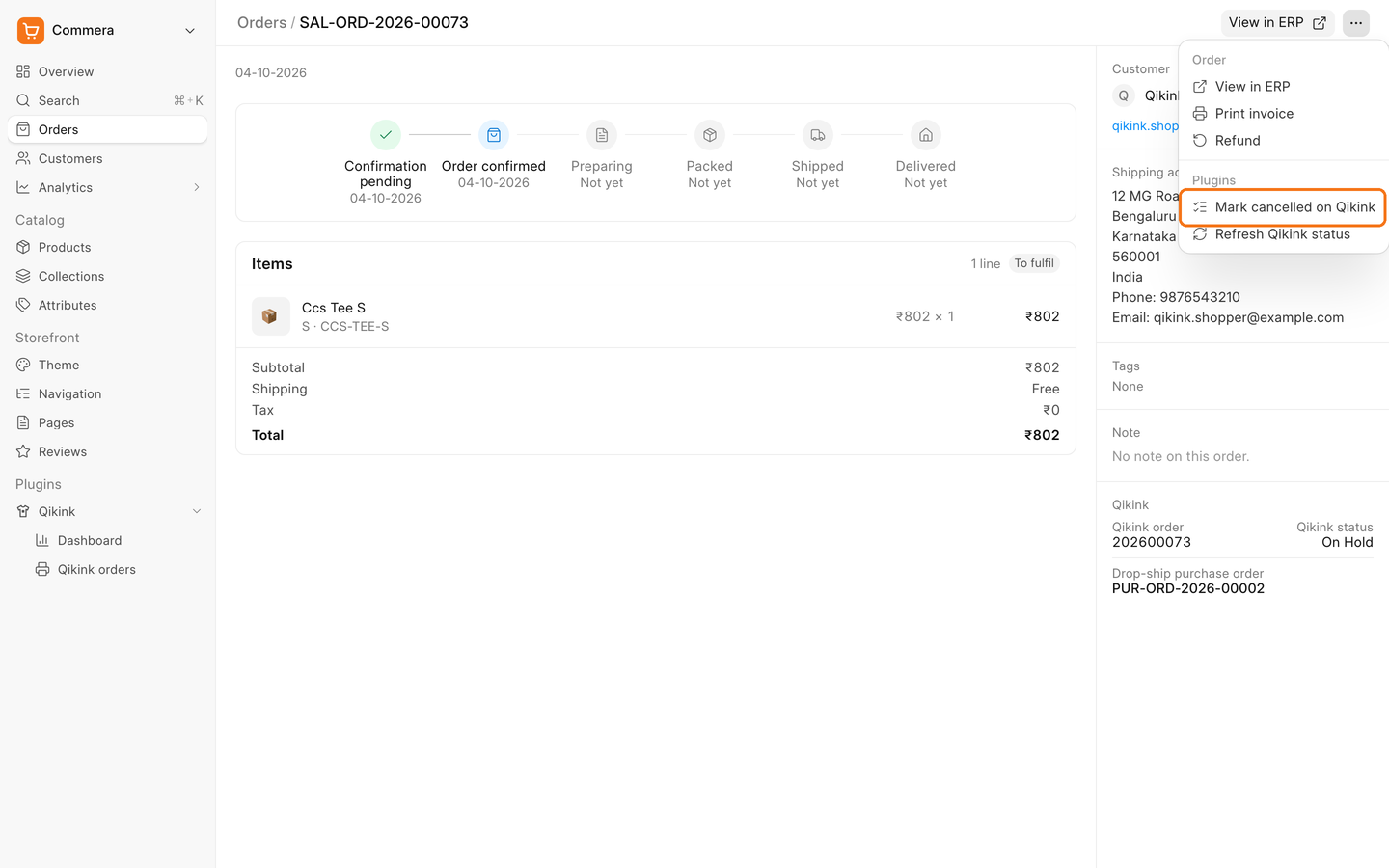The image size is (1389, 868).
Task: Open the Qikink Dashboard chart icon
Action: point(42,540)
